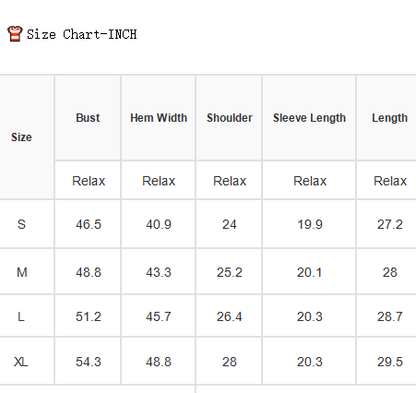416x393 pixels.
Task: Click the 29.5 length value for XL
Action: pyautogui.click(x=390, y=362)
